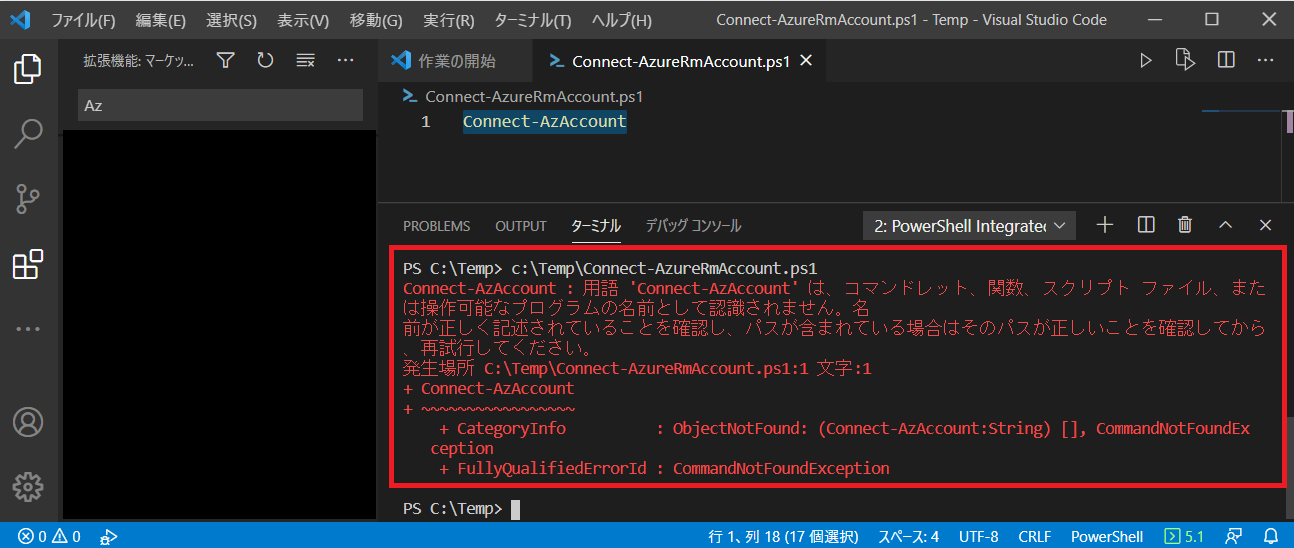Split the terminal panel
Viewport: 1294px width, 548px height.
coord(1146,225)
